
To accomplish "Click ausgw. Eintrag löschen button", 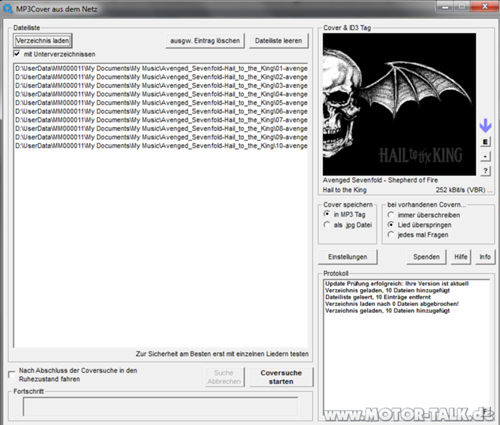I will pyautogui.click(x=205, y=41).
